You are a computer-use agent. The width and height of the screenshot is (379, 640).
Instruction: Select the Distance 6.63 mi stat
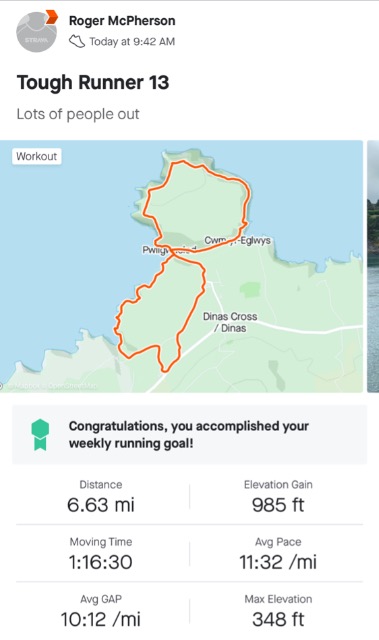[x=101, y=497]
